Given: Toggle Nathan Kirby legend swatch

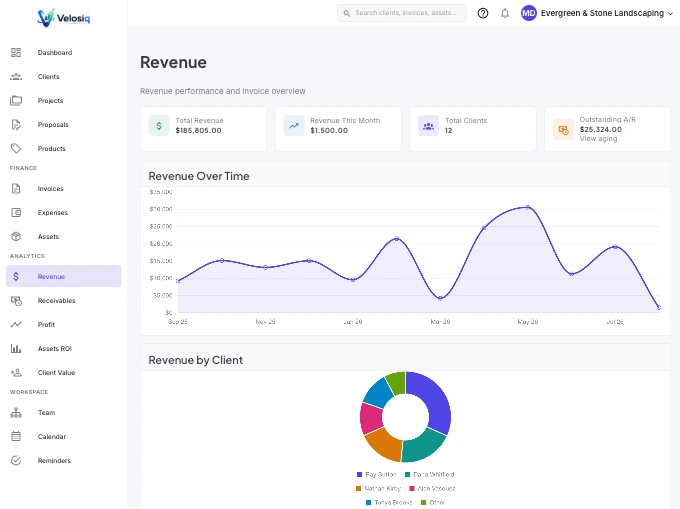Looking at the screenshot, I should (x=358, y=489).
